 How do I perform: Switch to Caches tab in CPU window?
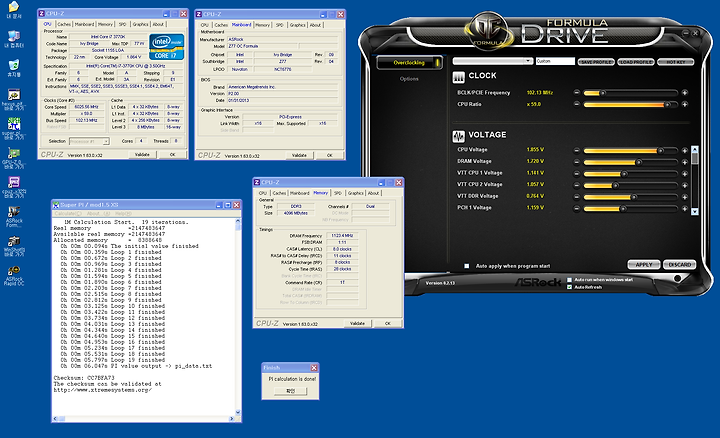coord(64,24)
